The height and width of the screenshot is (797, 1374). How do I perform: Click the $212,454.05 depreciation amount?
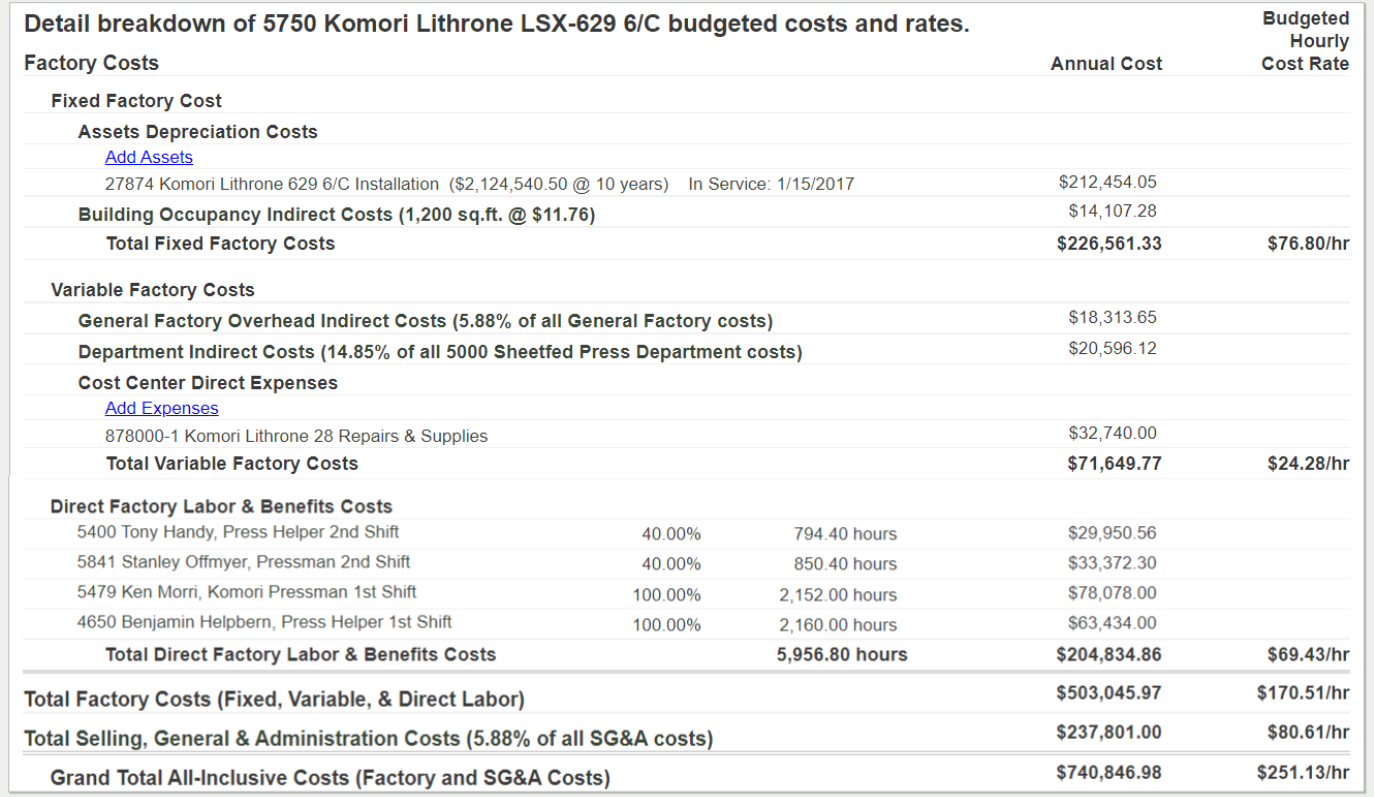click(1107, 182)
